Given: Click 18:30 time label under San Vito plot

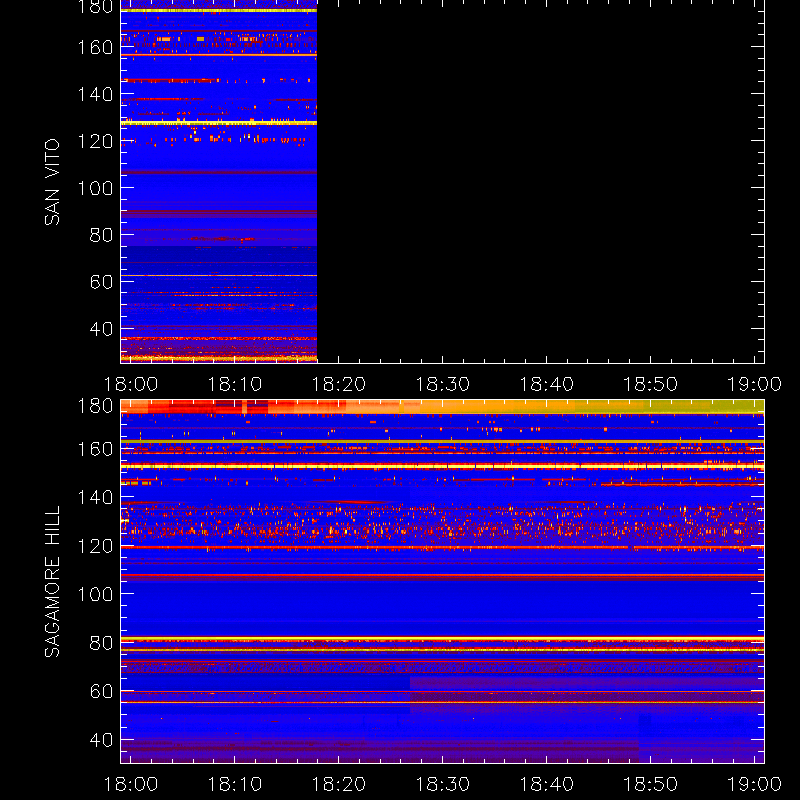Looking at the screenshot, I should [x=442, y=384].
